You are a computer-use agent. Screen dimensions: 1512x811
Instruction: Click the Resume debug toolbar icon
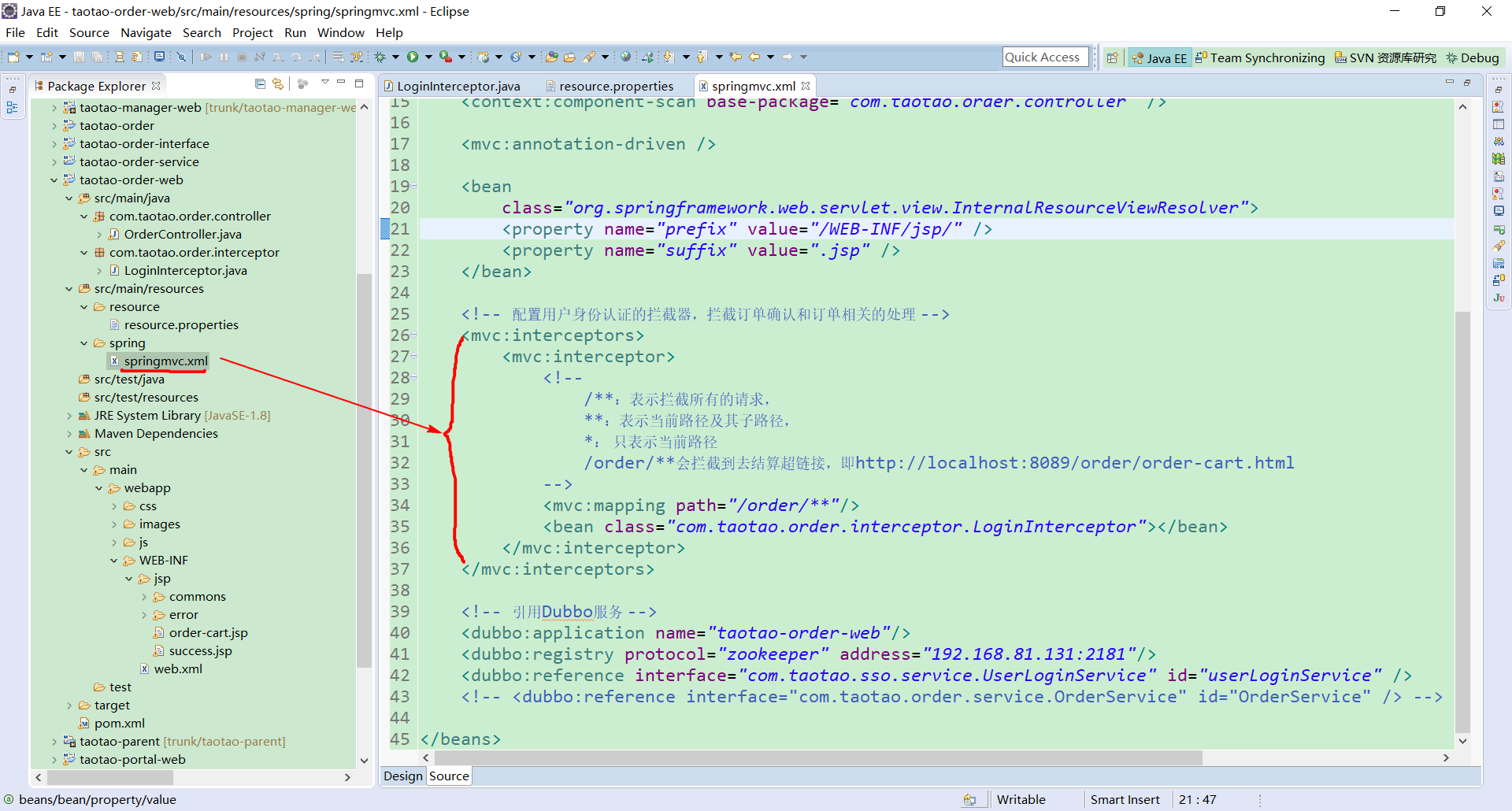(206, 57)
